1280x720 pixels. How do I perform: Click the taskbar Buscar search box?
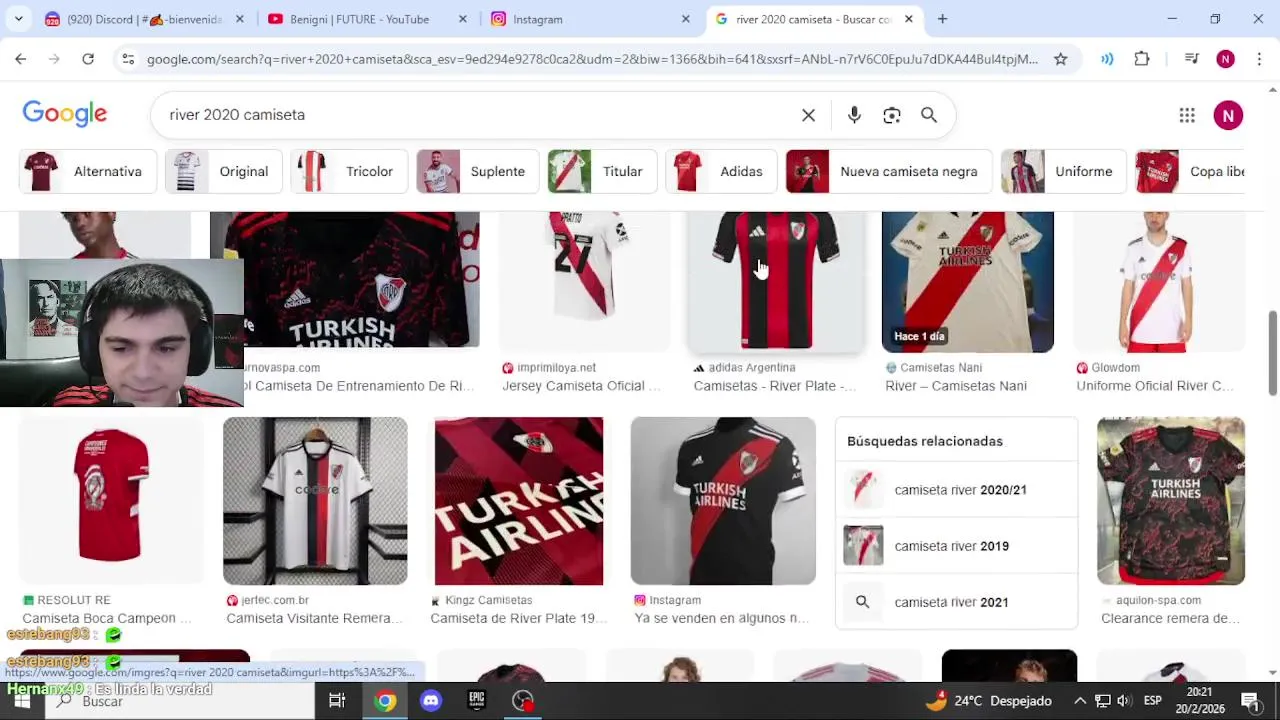[x=180, y=701]
